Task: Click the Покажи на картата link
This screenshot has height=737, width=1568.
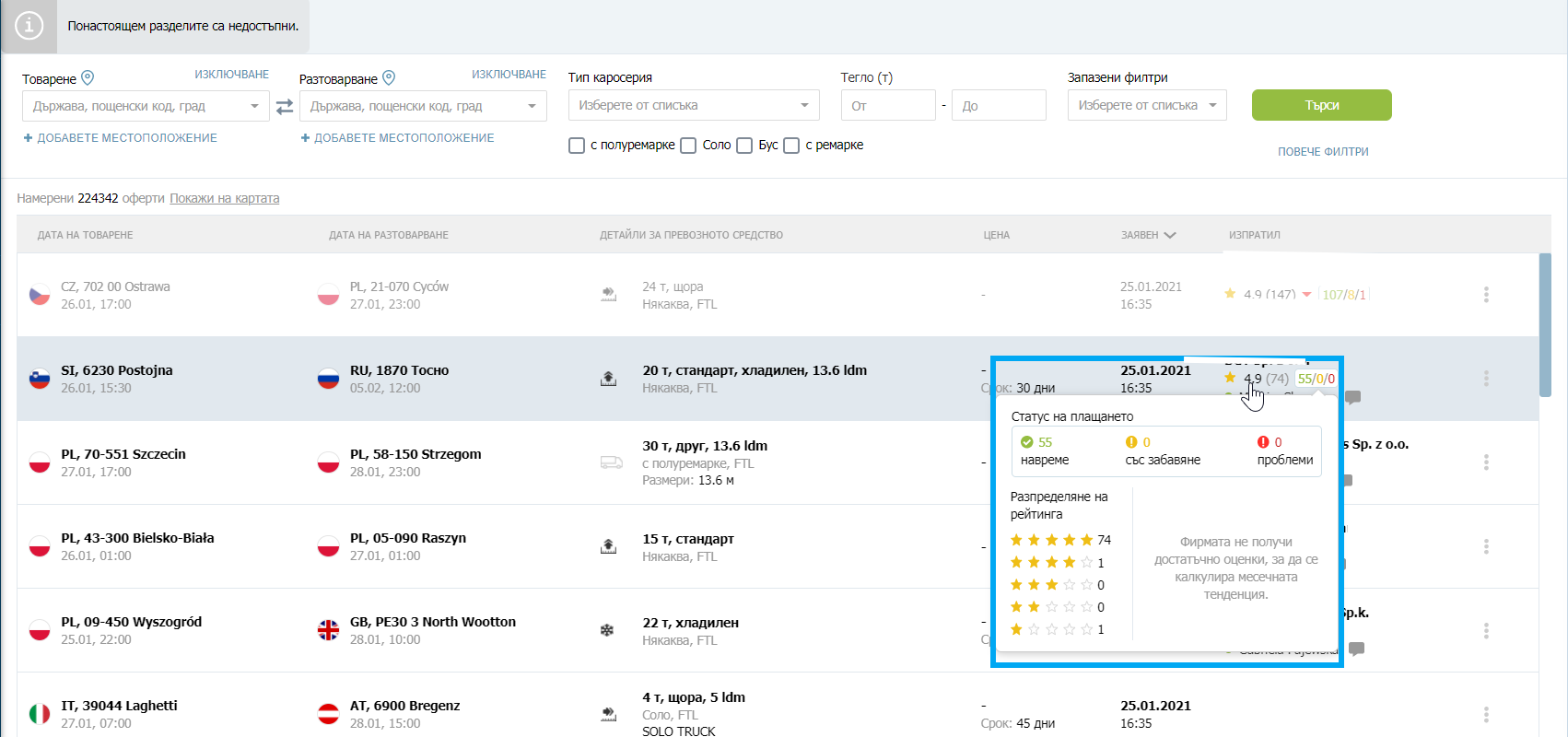Action: 224,198
